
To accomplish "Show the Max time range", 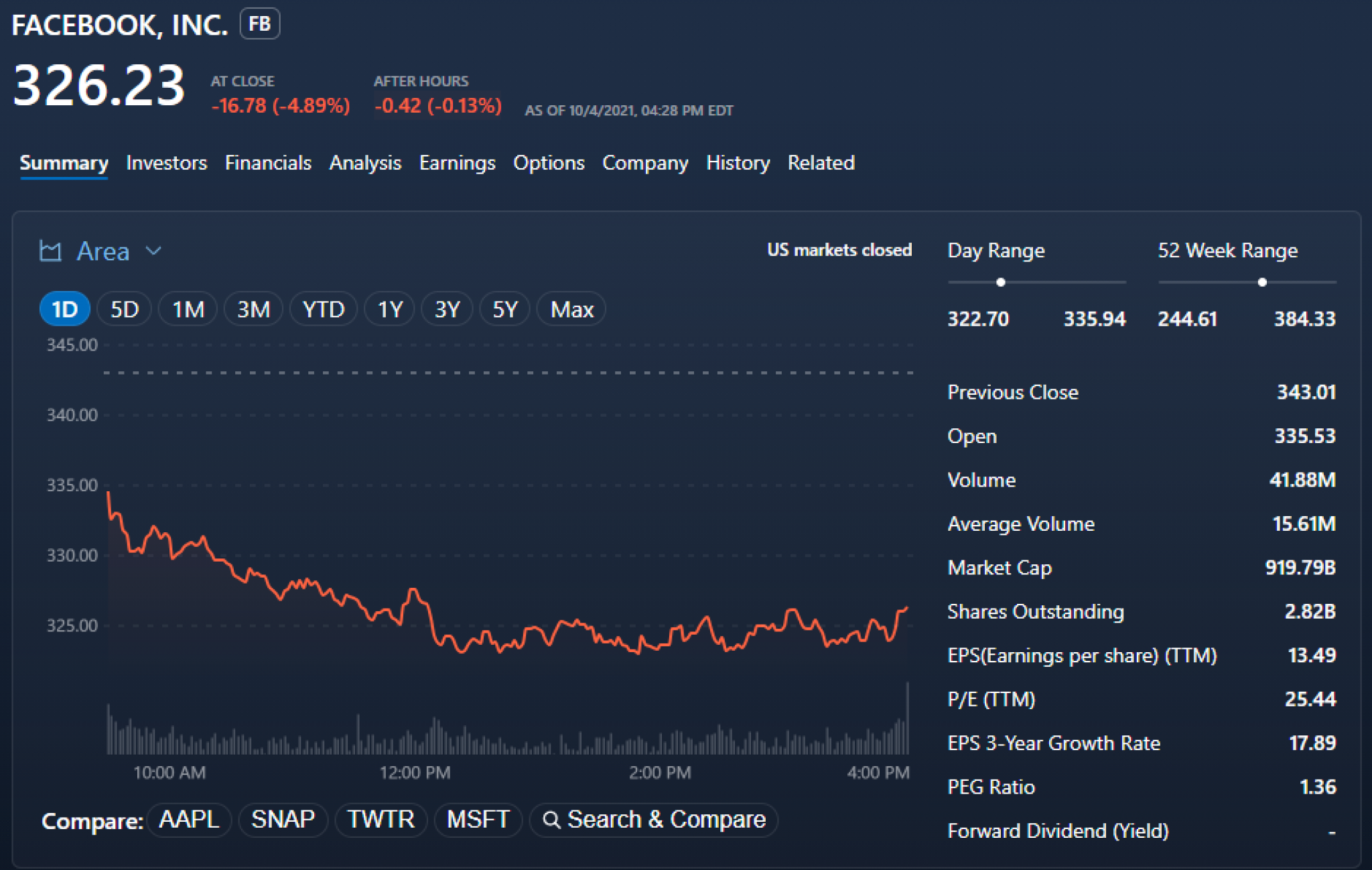I will 571,310.
